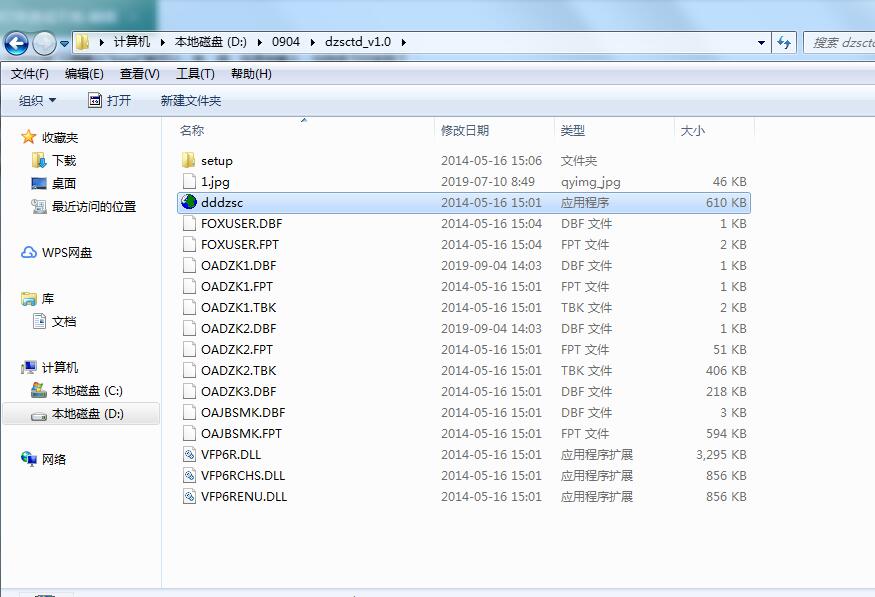Select 本地磁盘 (D:) in the sidebar
This screenshot has width=875, height=597.
click(x=87, y=414)
